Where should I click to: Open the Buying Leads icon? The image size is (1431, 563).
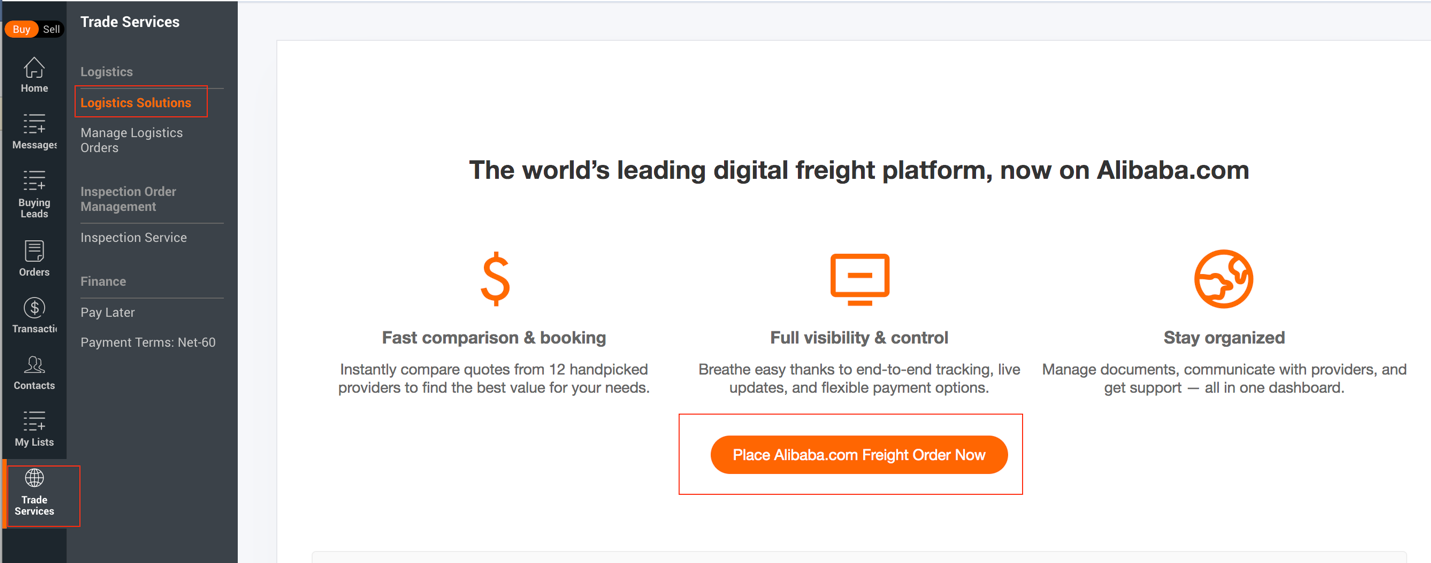tap(34, 180)
